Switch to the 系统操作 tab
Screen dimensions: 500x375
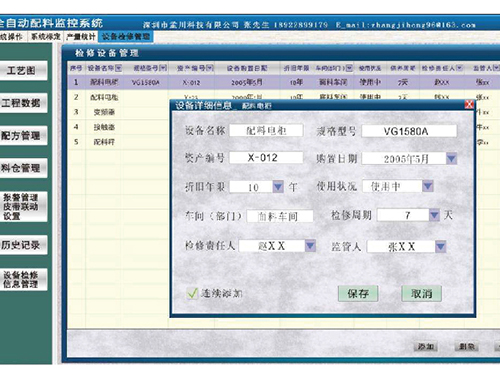click(x=11, y=37)
